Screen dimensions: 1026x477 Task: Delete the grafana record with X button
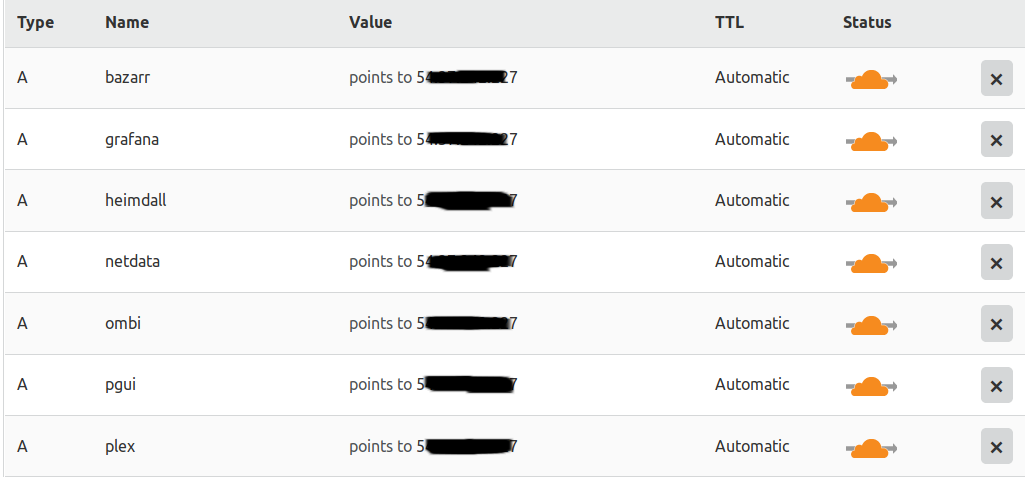click(997, 139)
